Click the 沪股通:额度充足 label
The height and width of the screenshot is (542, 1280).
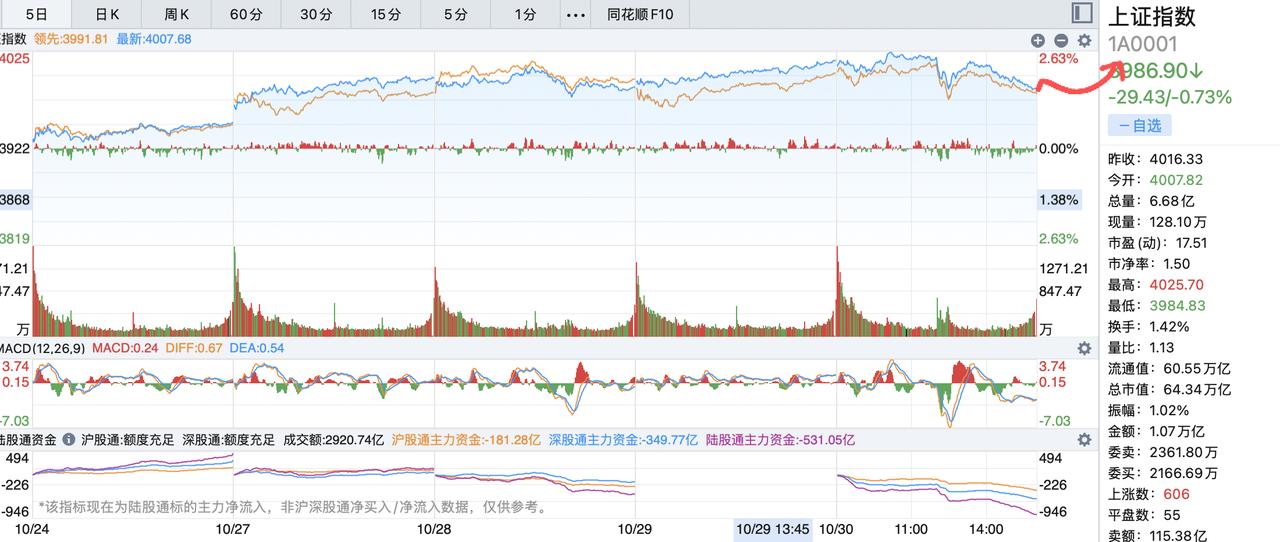click(129, 439)
